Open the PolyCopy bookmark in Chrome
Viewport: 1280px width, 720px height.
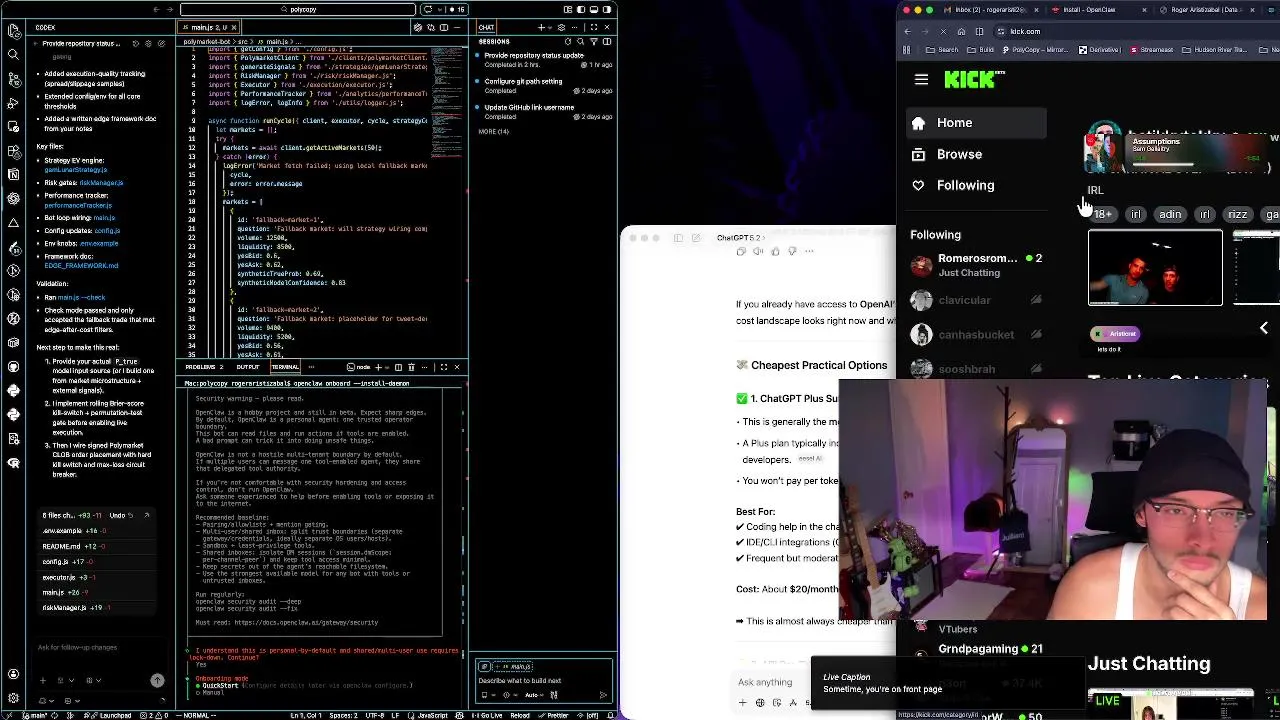pos(1035,49)
